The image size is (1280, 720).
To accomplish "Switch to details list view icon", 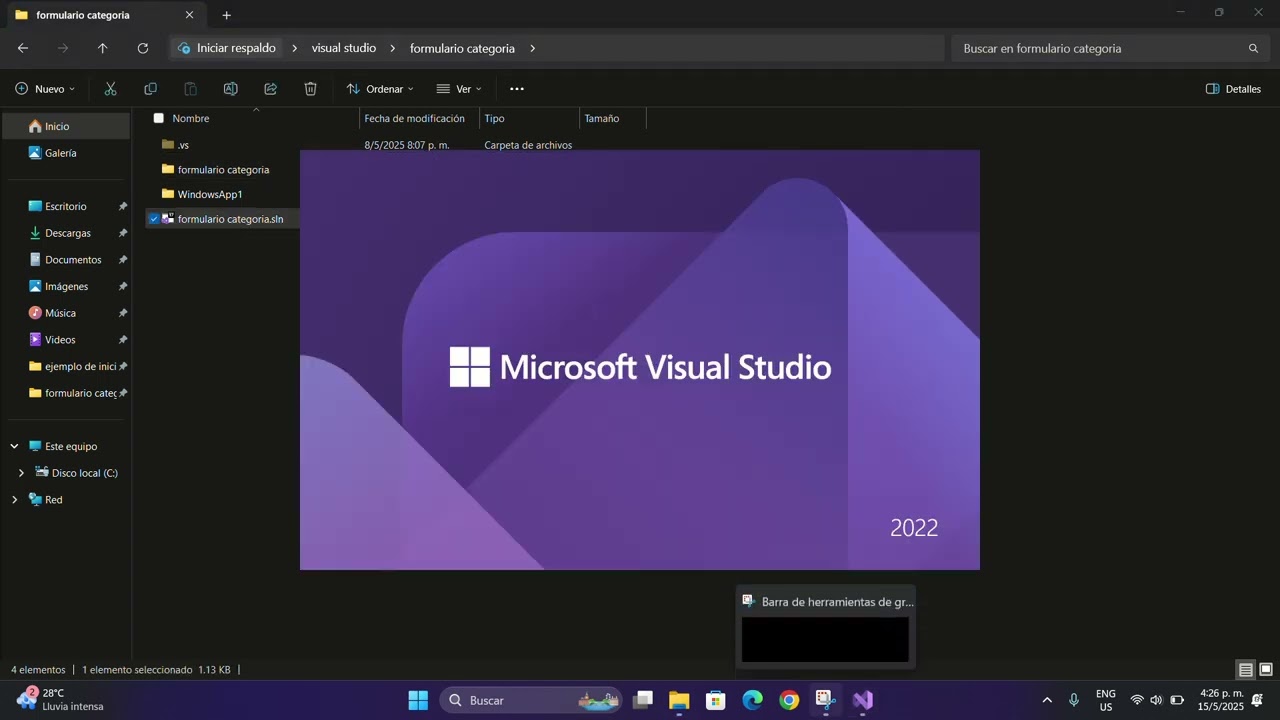I will 1246,670.
